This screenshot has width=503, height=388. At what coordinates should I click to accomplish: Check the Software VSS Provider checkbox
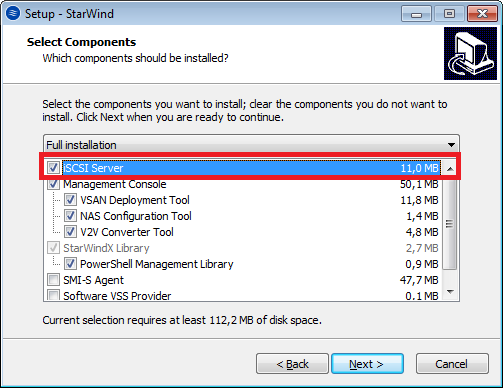[x=53, y=295]
